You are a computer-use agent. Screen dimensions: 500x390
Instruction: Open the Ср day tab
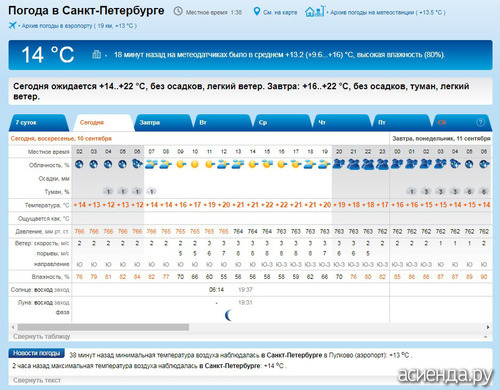click(x=282, y=123)
